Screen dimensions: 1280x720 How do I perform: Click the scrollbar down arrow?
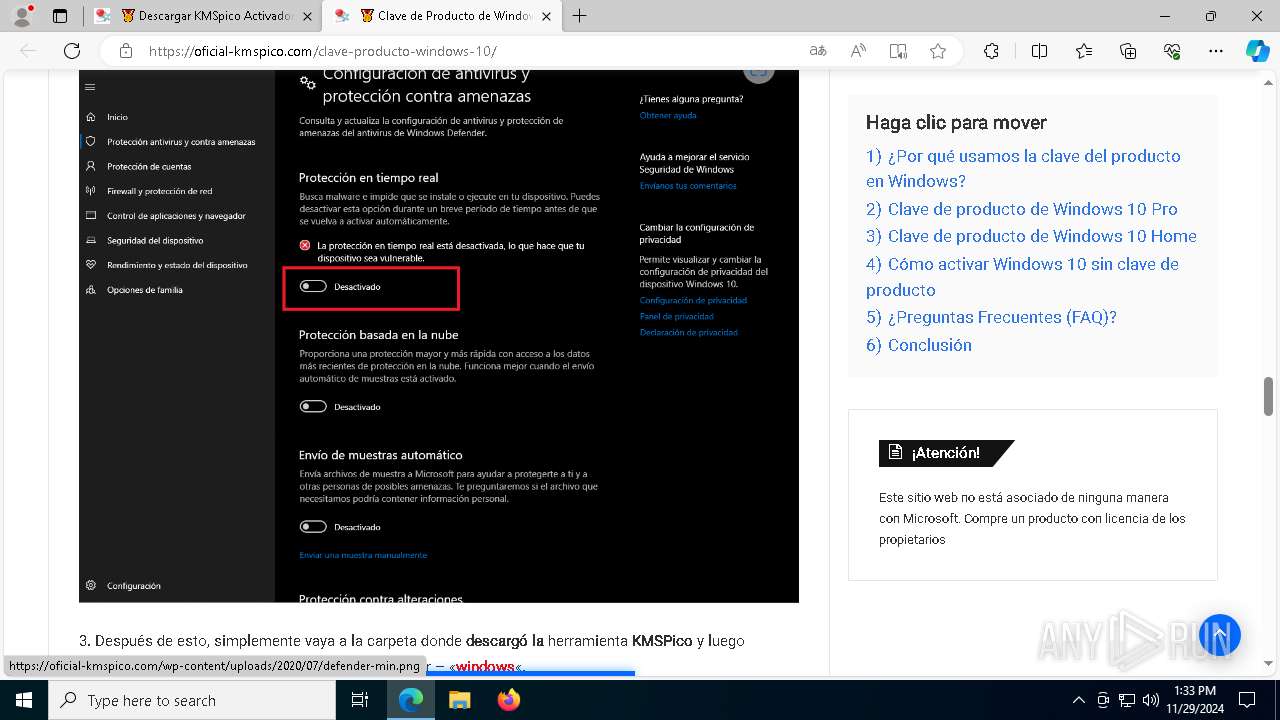[1268, 663]
